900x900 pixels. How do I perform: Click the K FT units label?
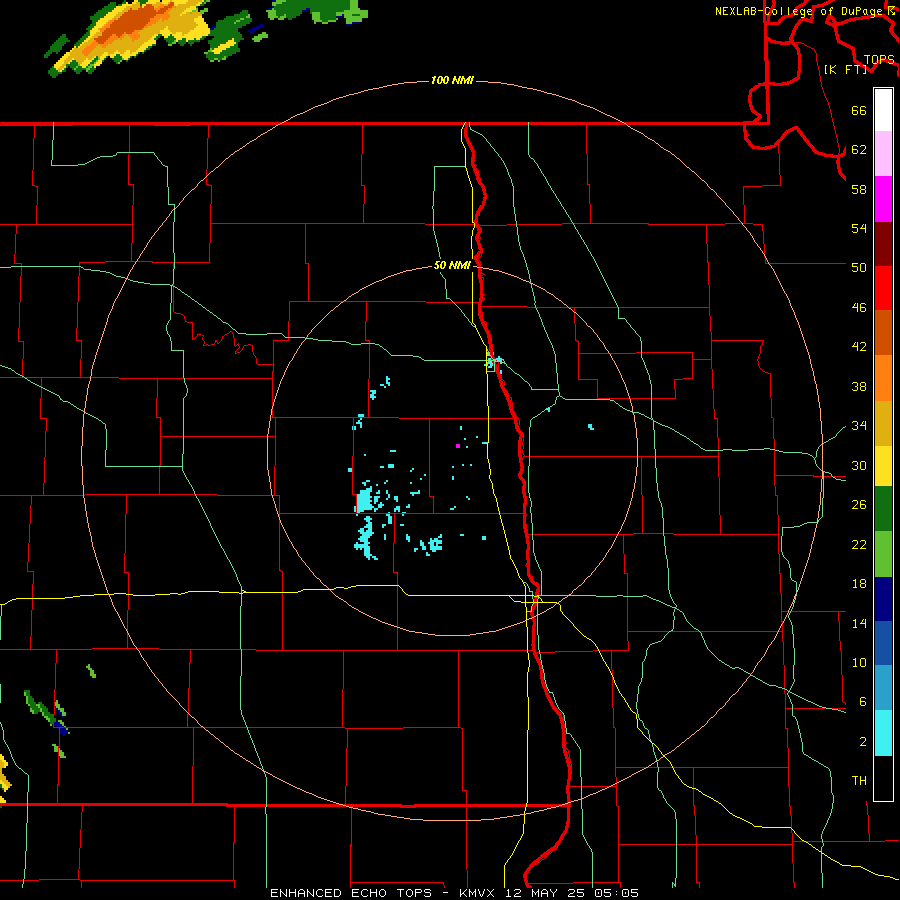pyautogui.click(x=845, y=69)
